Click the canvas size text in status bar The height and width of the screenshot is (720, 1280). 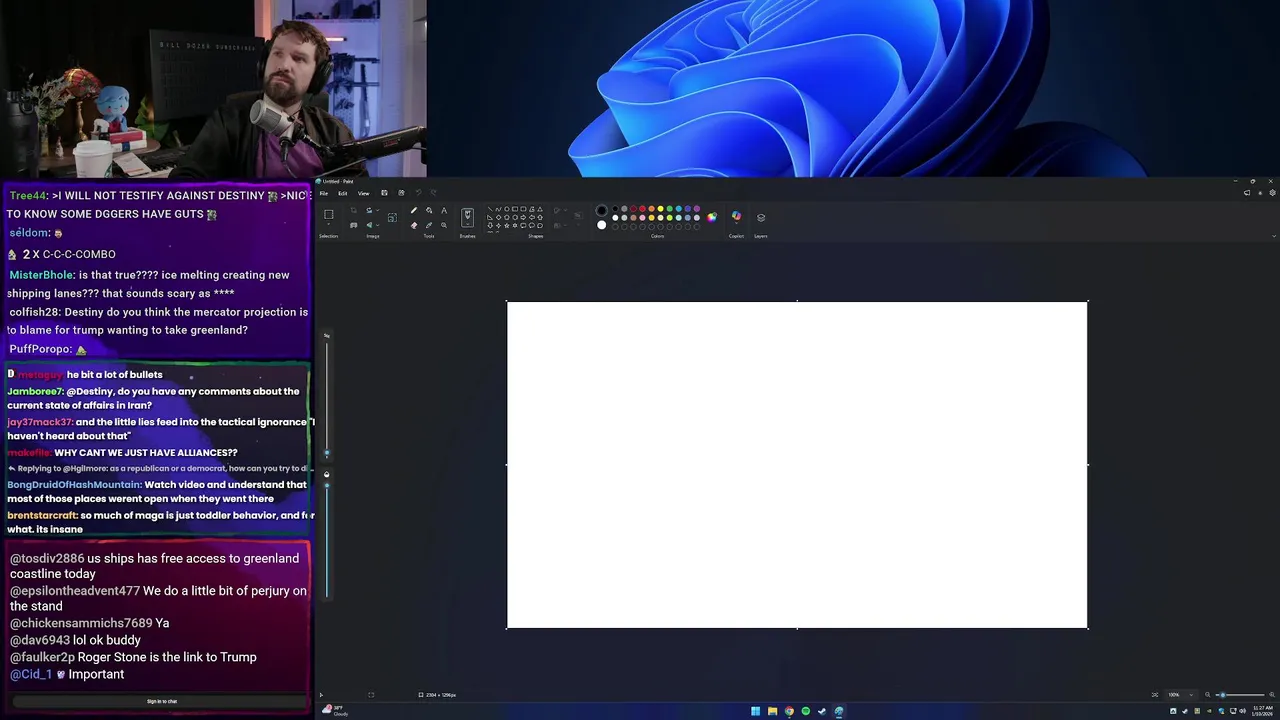[441, 695]
